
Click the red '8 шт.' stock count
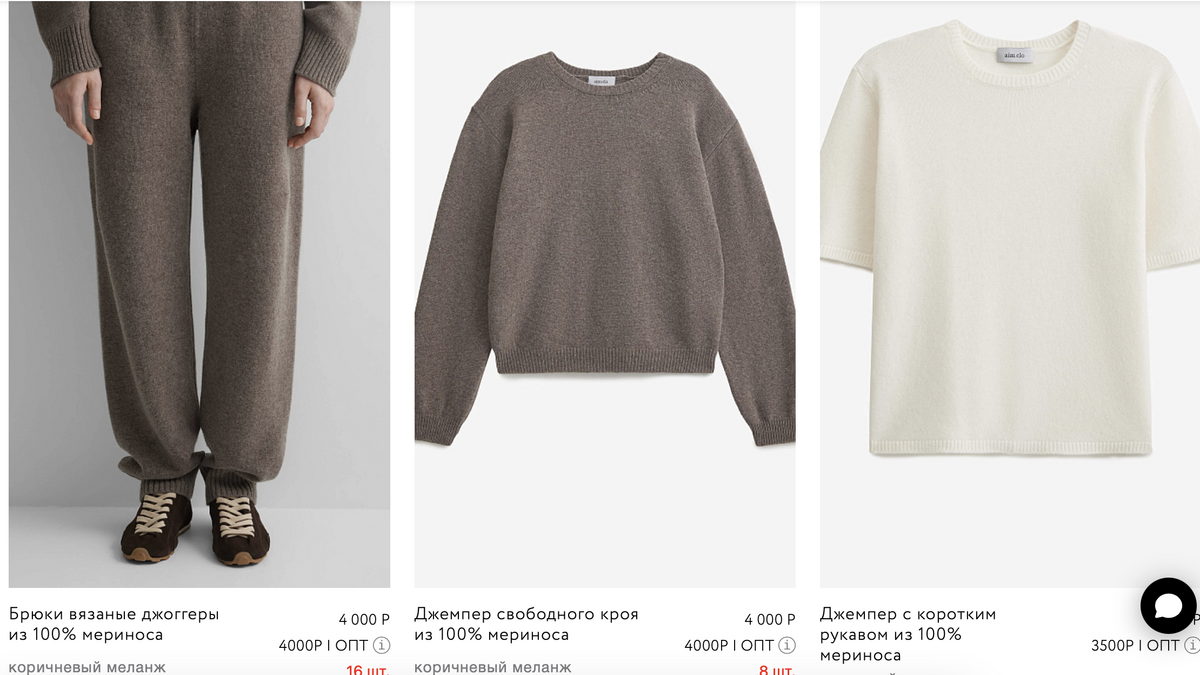coord(777,669)
